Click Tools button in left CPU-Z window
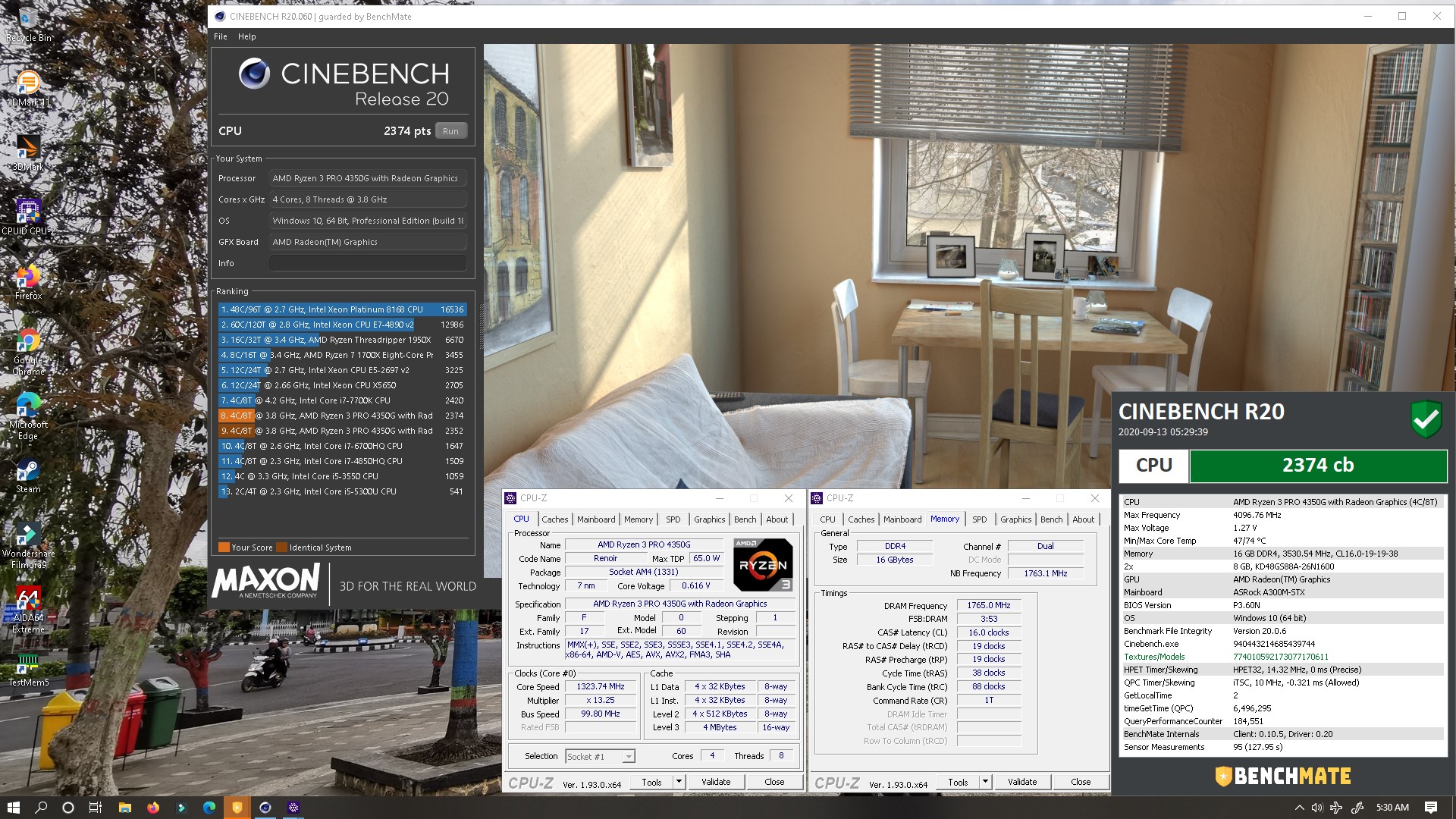Screen dimensions: 1456x819 (x=651, y=782)
